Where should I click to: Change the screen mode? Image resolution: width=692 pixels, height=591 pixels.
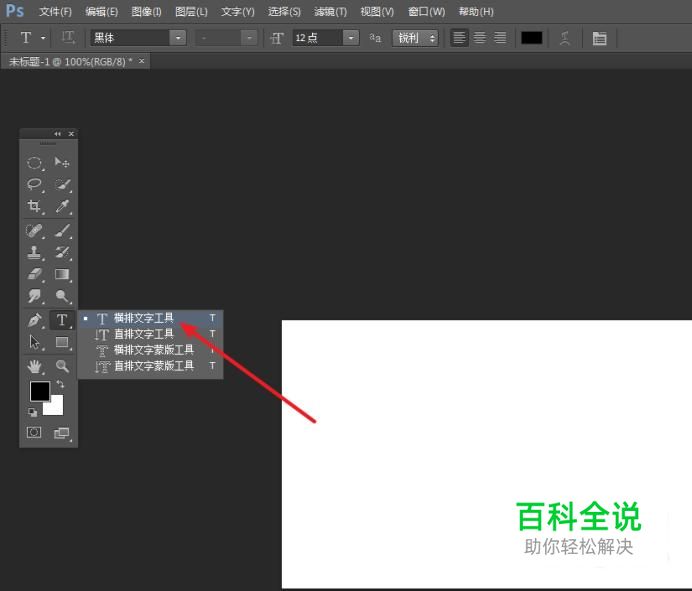(x=62, y=433)
